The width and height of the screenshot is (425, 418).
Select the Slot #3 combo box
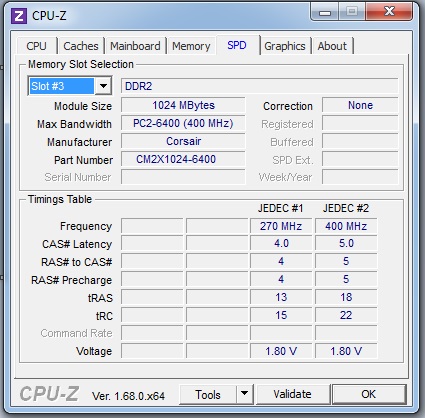click(x=70, y=86)
